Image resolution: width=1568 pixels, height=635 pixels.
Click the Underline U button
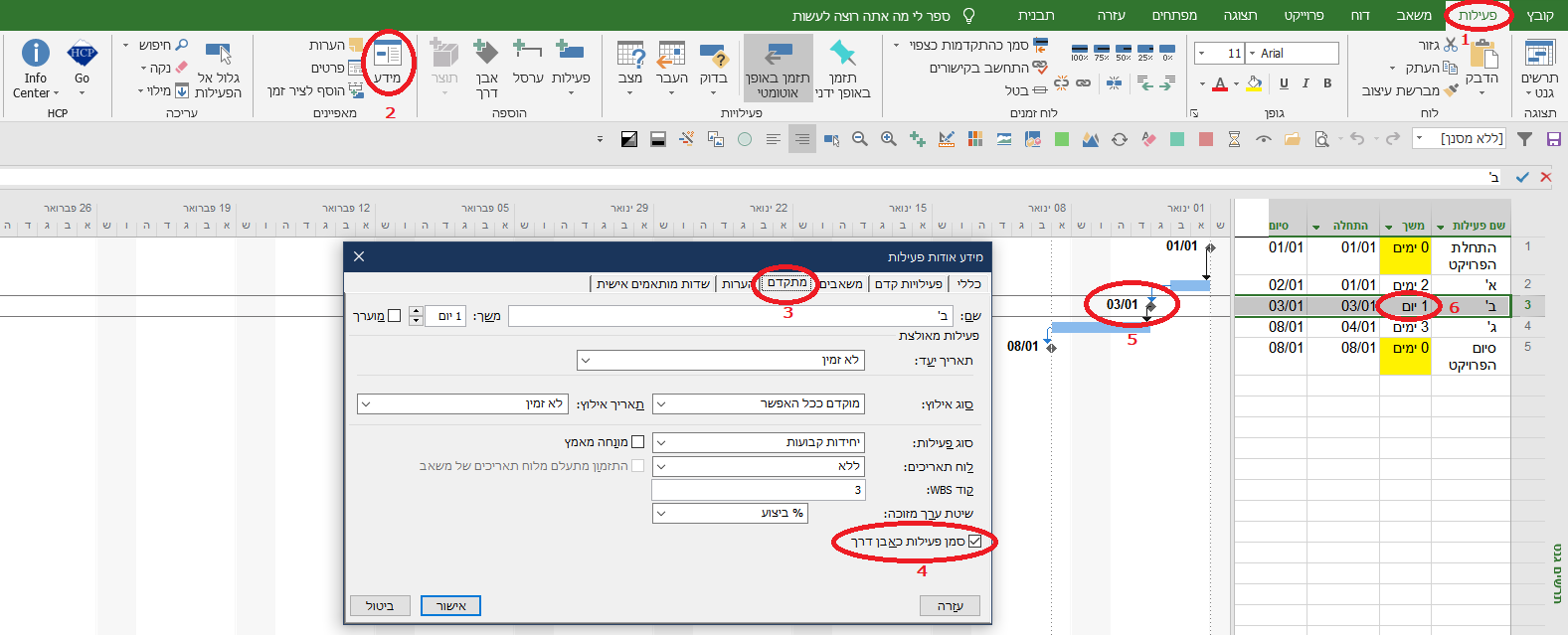(x=1284, y=83)
